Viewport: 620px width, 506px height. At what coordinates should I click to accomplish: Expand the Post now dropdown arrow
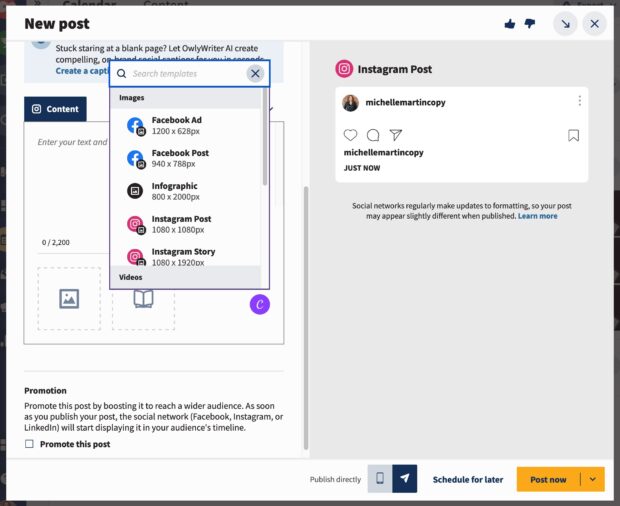(592, 479)
